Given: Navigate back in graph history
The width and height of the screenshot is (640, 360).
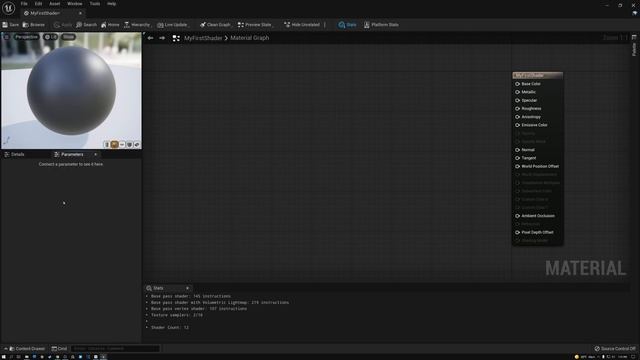Looking at the screenshot, I should point(151,38).
